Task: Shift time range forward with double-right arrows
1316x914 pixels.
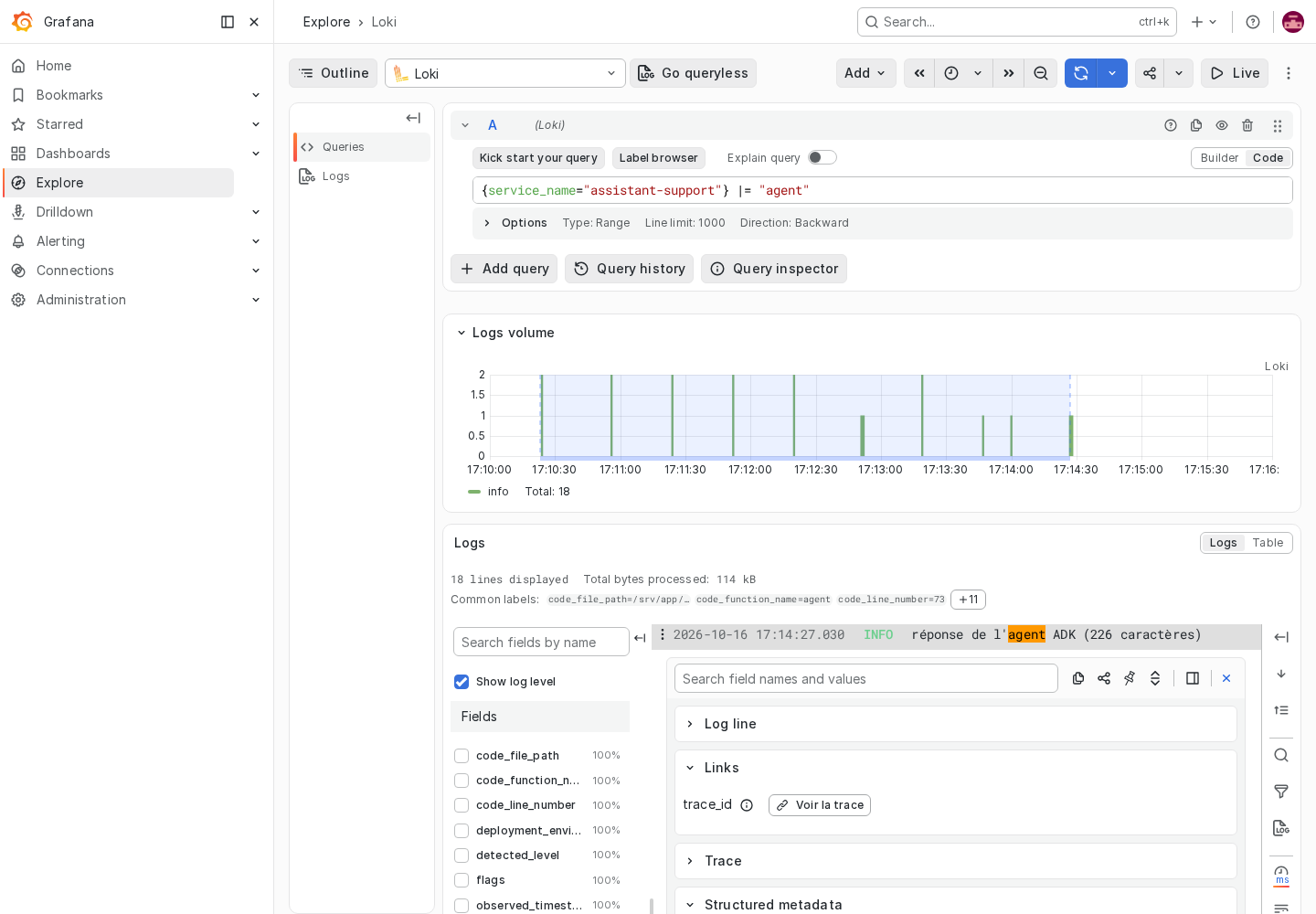Action: [x=1009, y=73]
